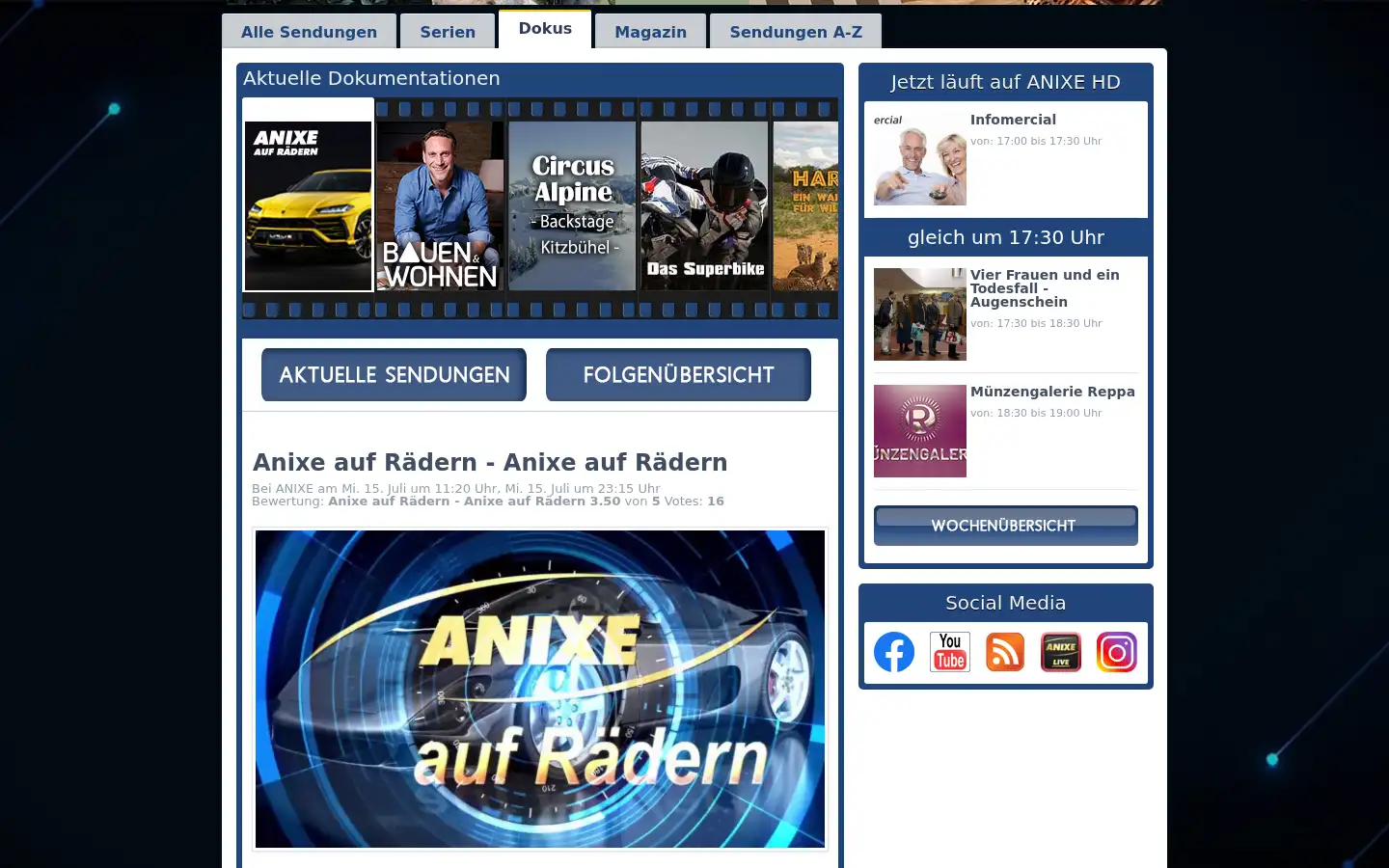Select Das Superbike thumbnail
Viewport: 1389px width, 868px height.
(704, 205)
